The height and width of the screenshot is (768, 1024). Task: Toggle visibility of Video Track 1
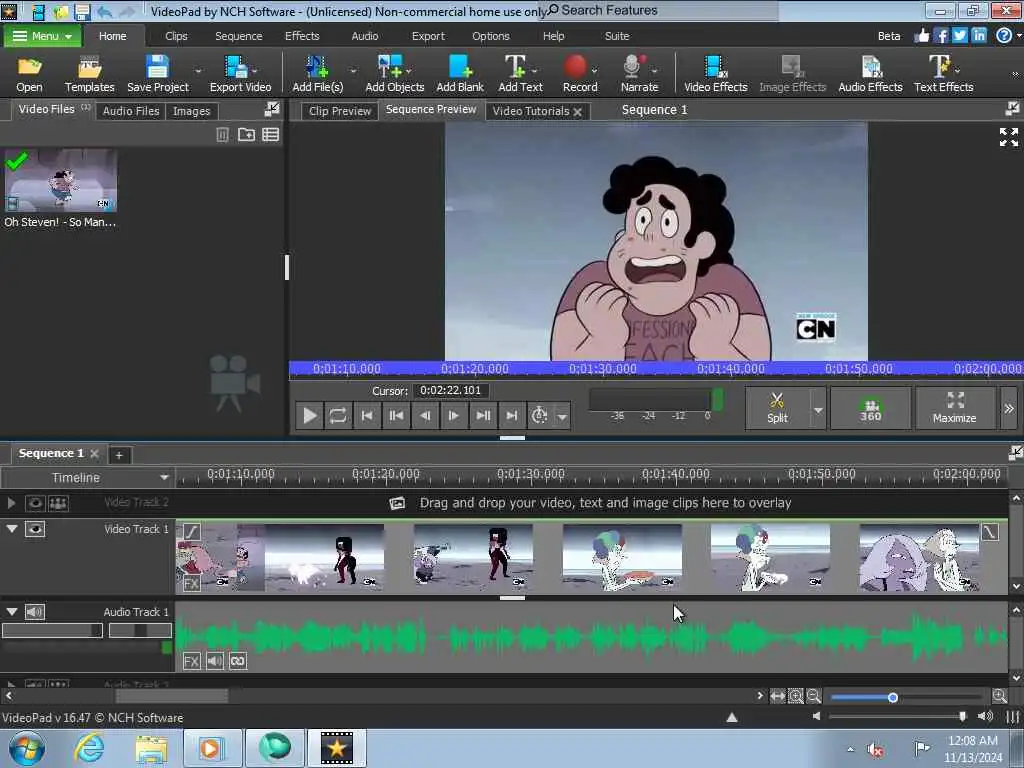point(35,529)
